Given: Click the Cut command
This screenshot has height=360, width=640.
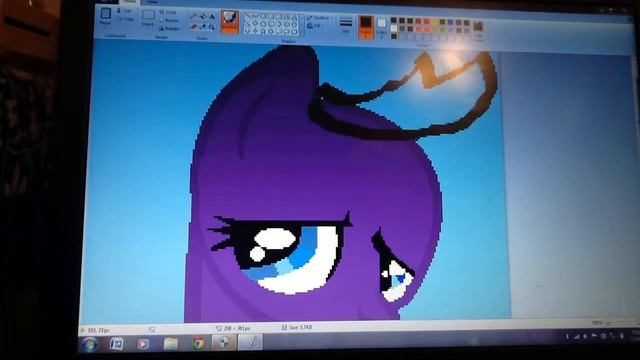Looking at the screenshot, I should click(x=124, y=11).
